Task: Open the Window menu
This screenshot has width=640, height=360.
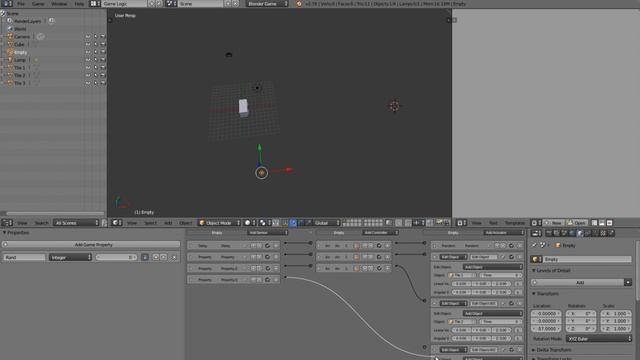Action: 59,4
